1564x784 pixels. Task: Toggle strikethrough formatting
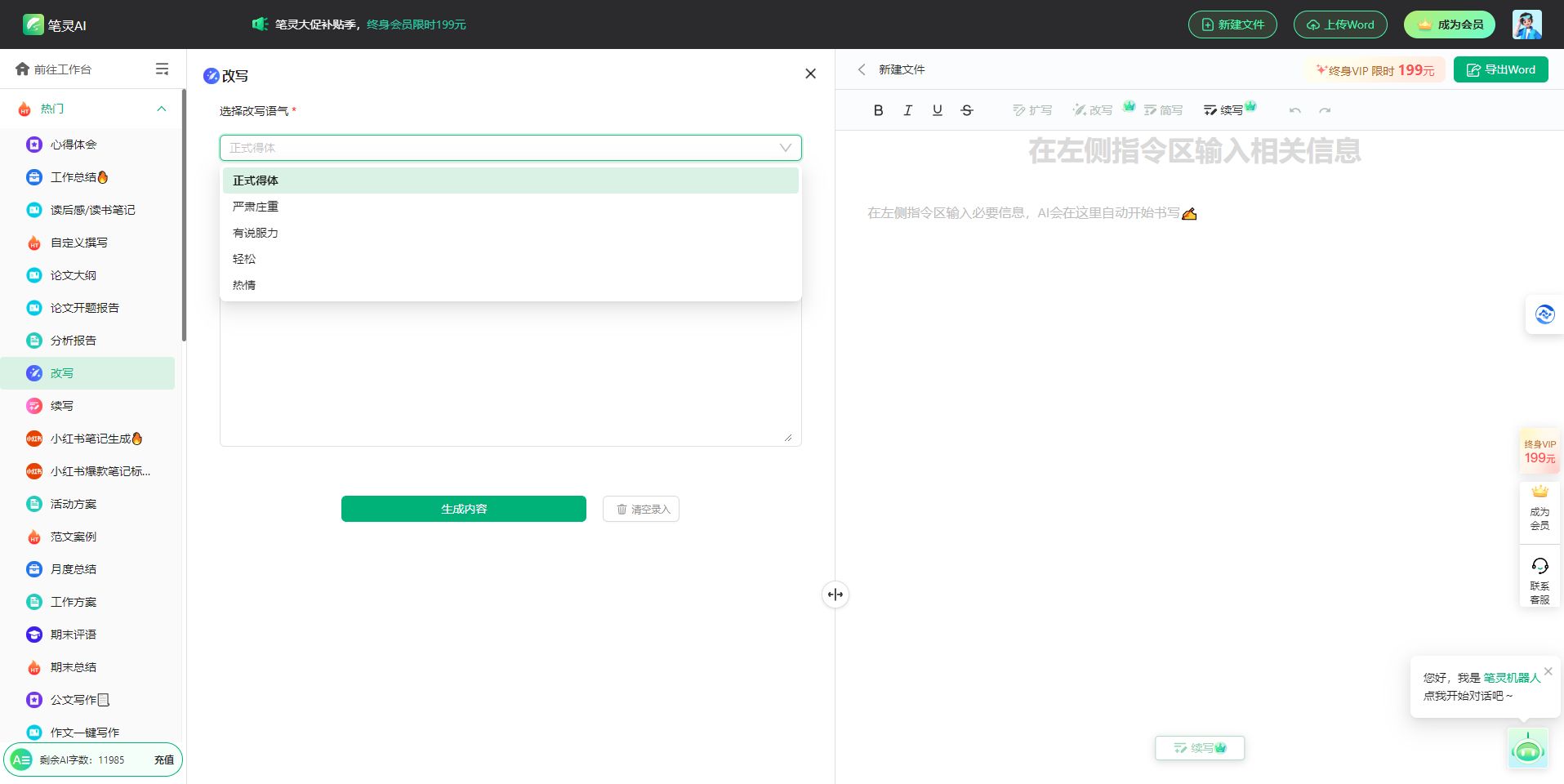coord(967,110)
